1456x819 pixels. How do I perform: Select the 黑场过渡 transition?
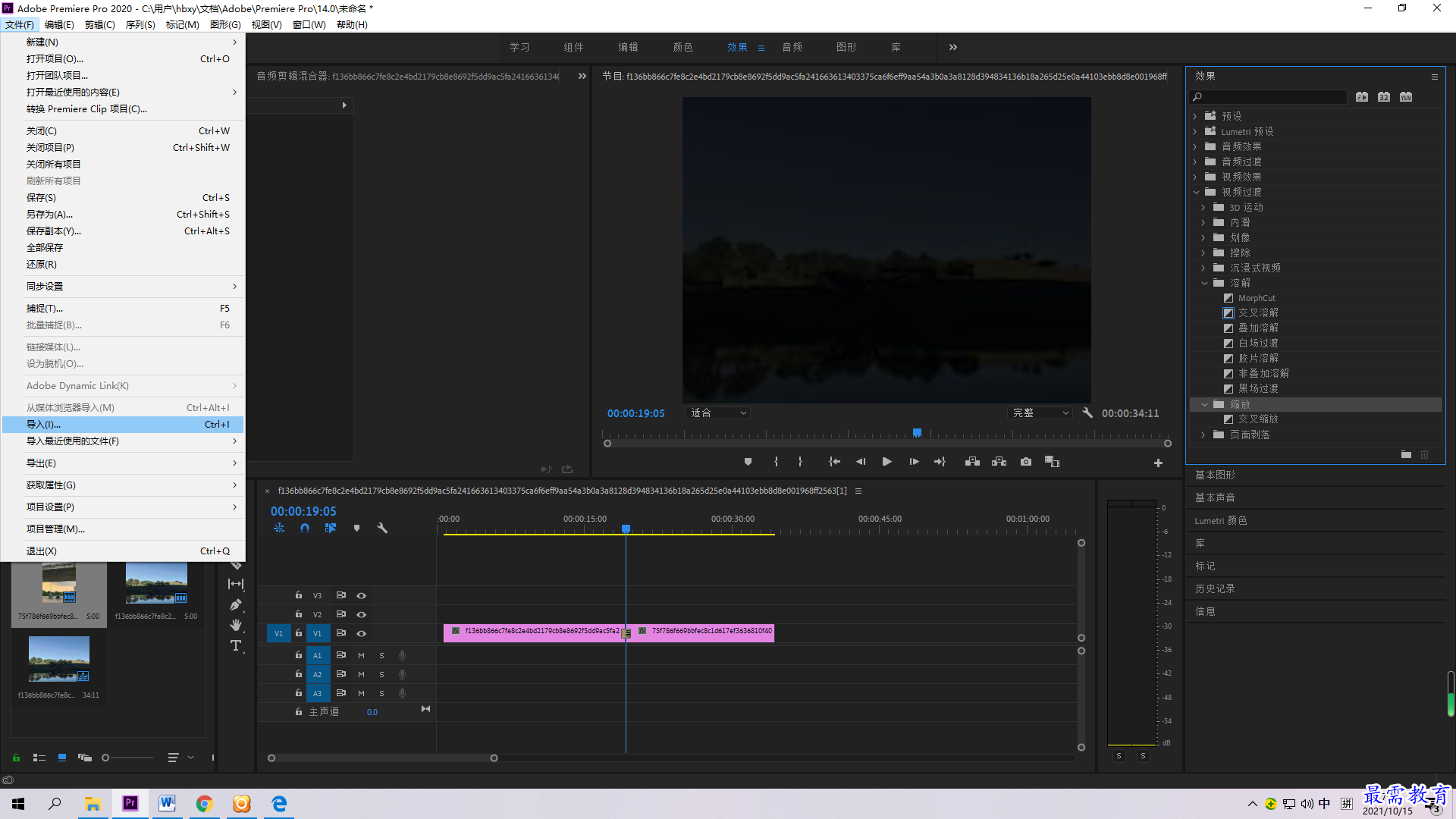[x=1258, y=389]
